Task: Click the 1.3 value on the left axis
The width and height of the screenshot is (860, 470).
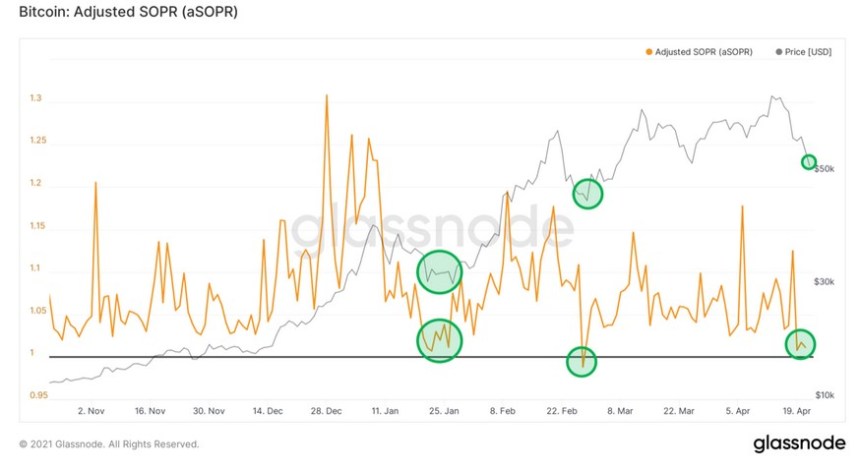Action: tap(36, 99)
